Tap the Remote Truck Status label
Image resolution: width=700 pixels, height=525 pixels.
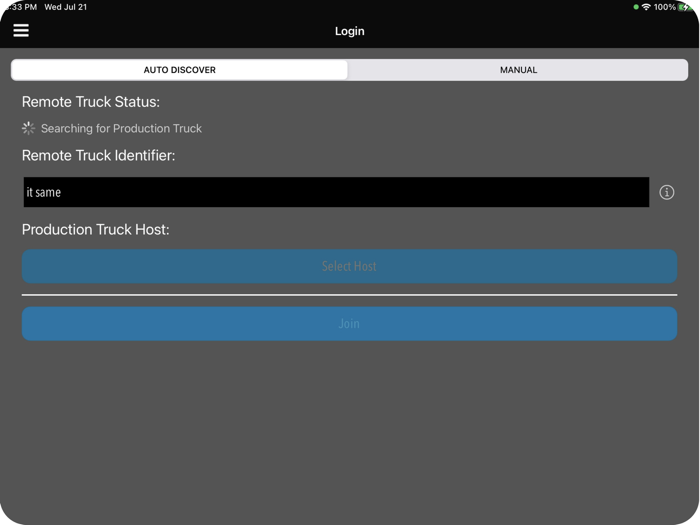coord(91,102)
